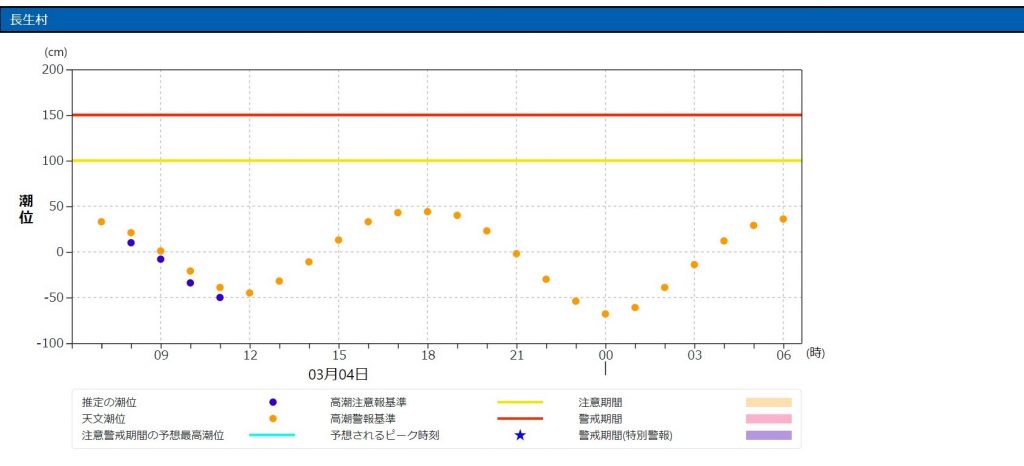Click the blue estimated tide point at 11 hour
The image size is (1024, 466).
tap(220, 298)
